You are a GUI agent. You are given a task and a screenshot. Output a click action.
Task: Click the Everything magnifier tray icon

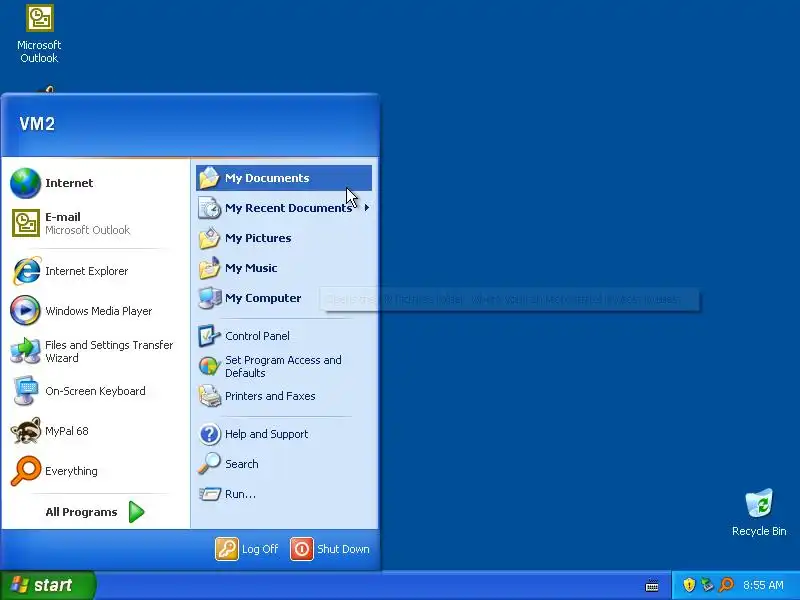click(726, 585)
